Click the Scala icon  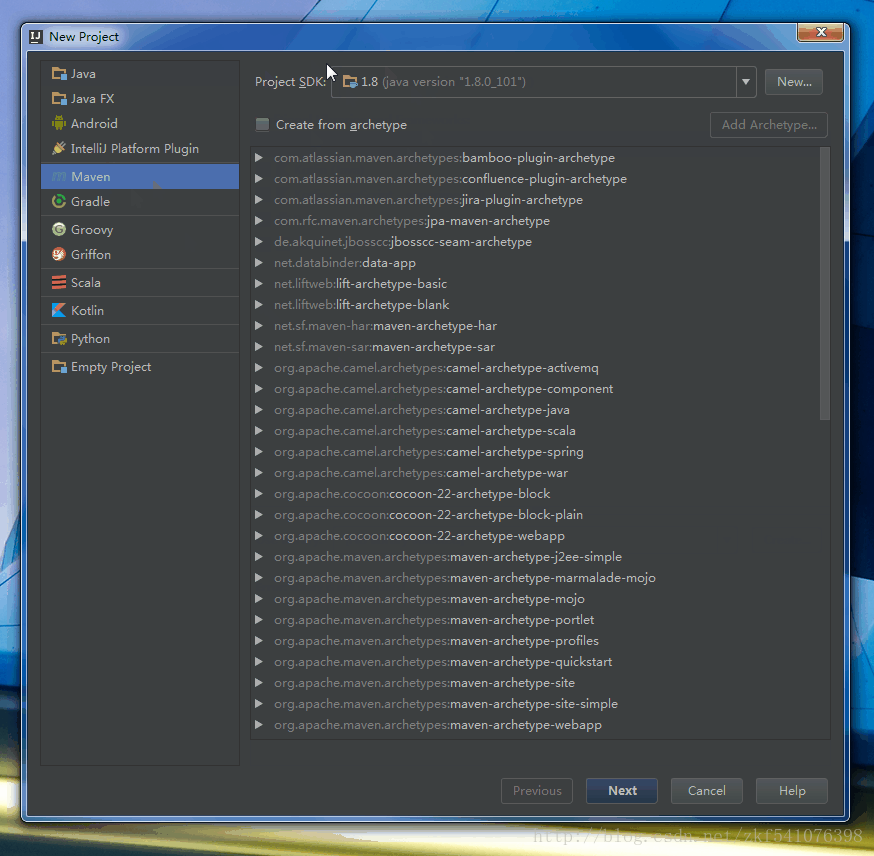tap(59, 283)
